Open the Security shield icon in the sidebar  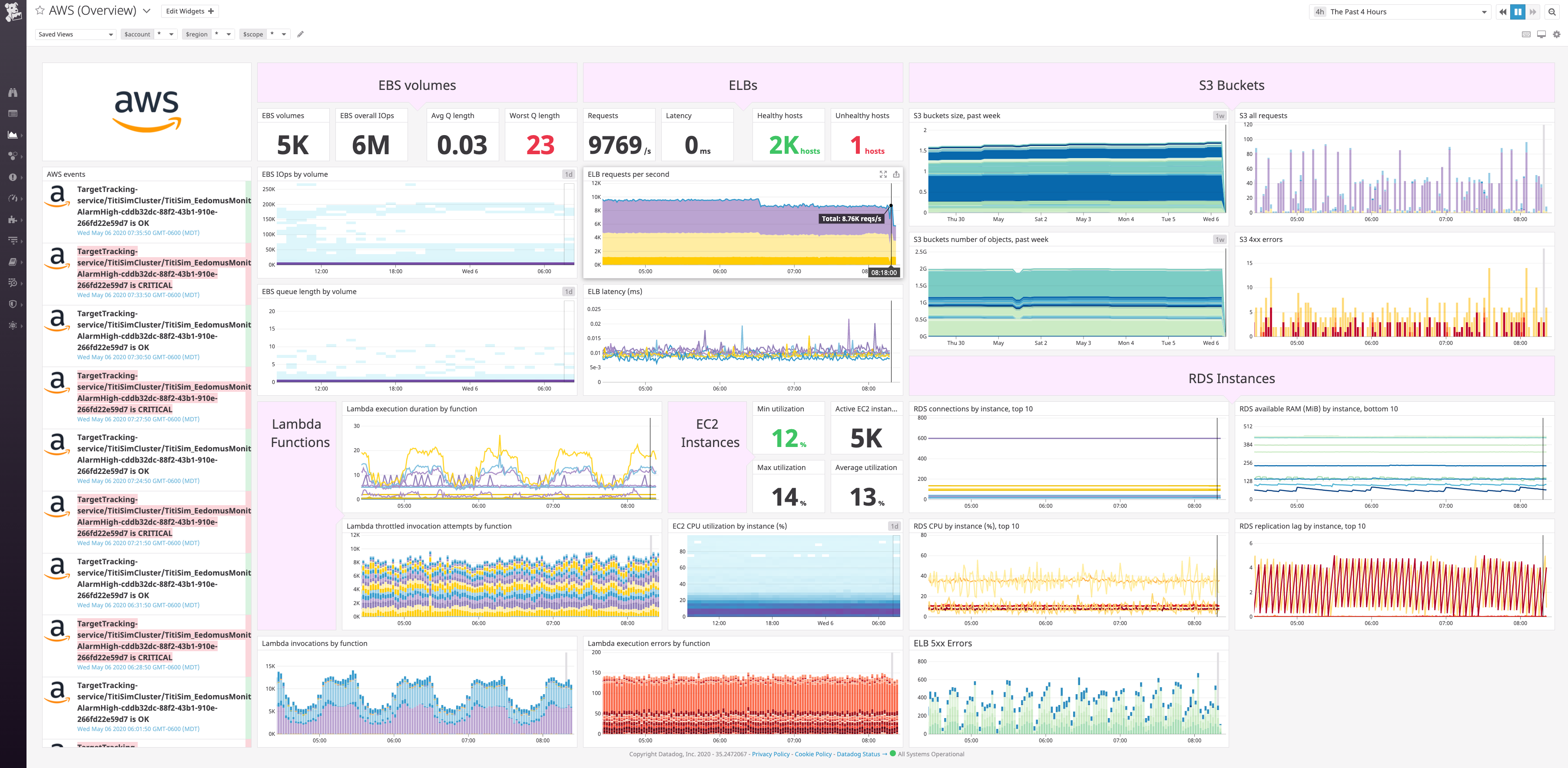pyautogui.click(x=13, y=304)
